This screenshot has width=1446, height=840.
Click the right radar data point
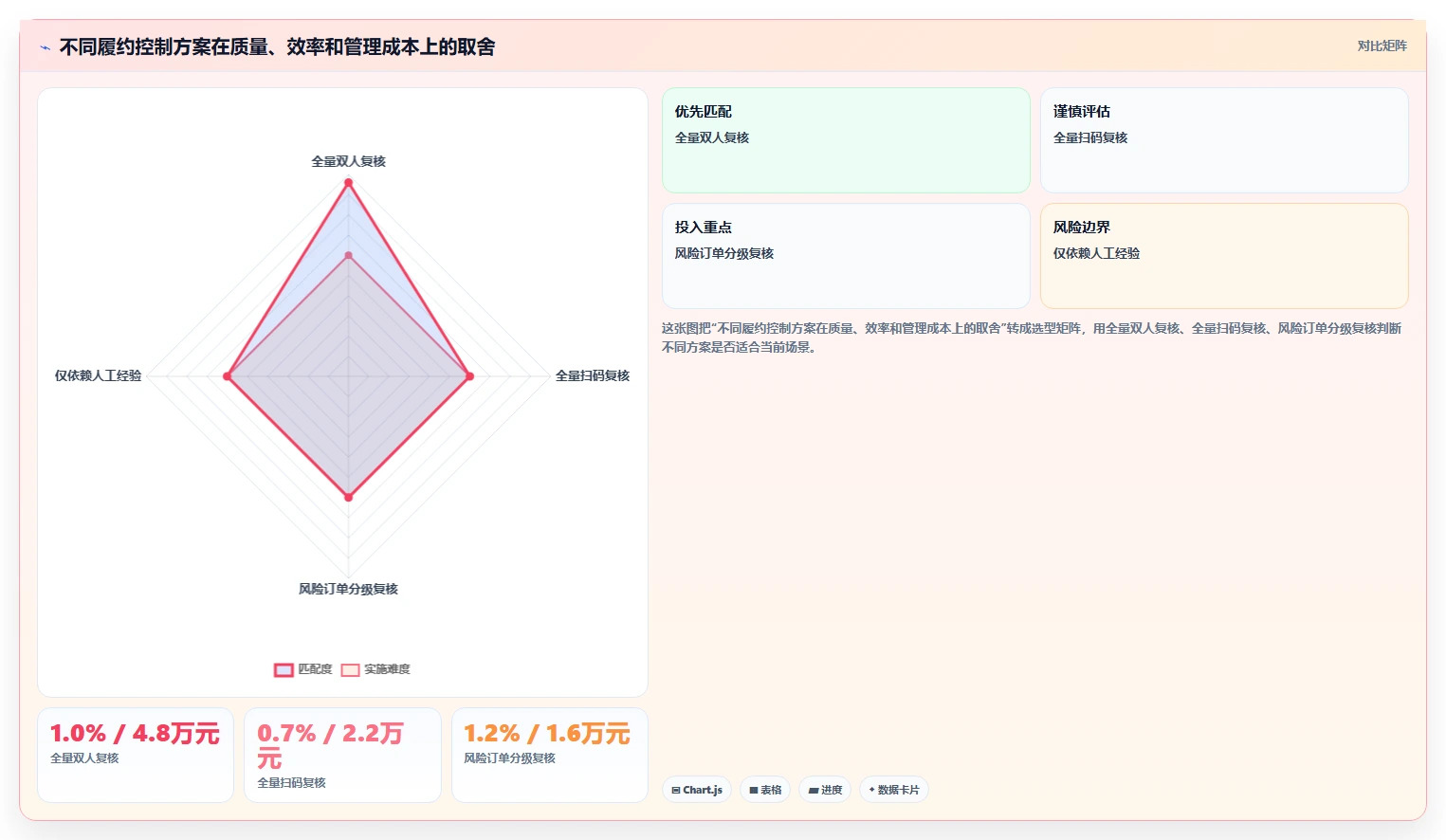[x=469, y=376]
